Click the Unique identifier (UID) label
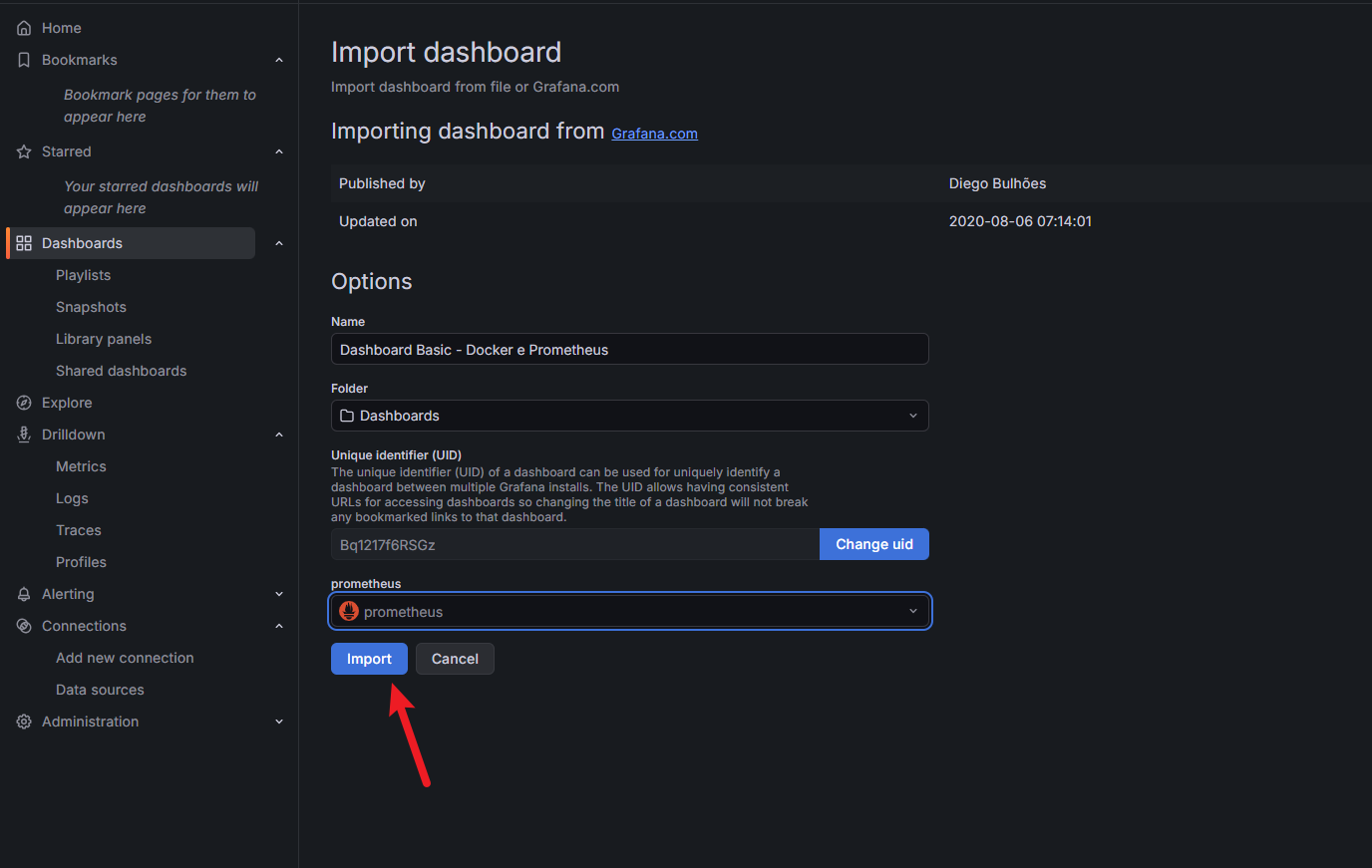This screenshot has height=868, width=1372. pos(396,454)
